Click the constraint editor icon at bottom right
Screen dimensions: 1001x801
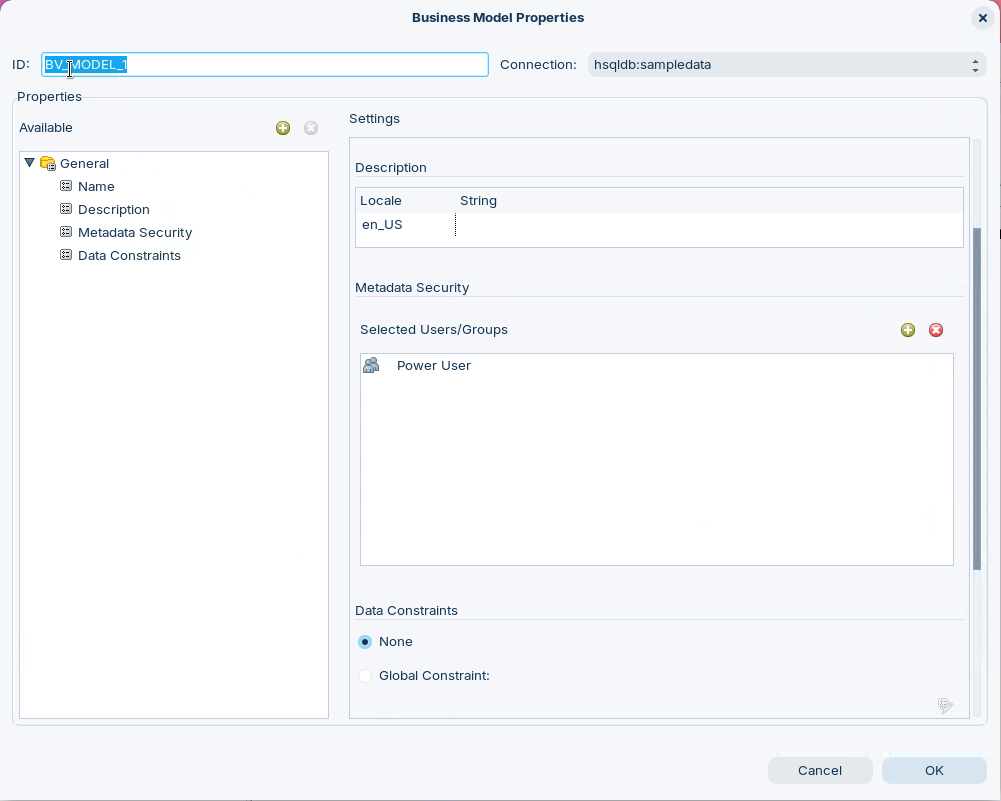tap(945, 706)
